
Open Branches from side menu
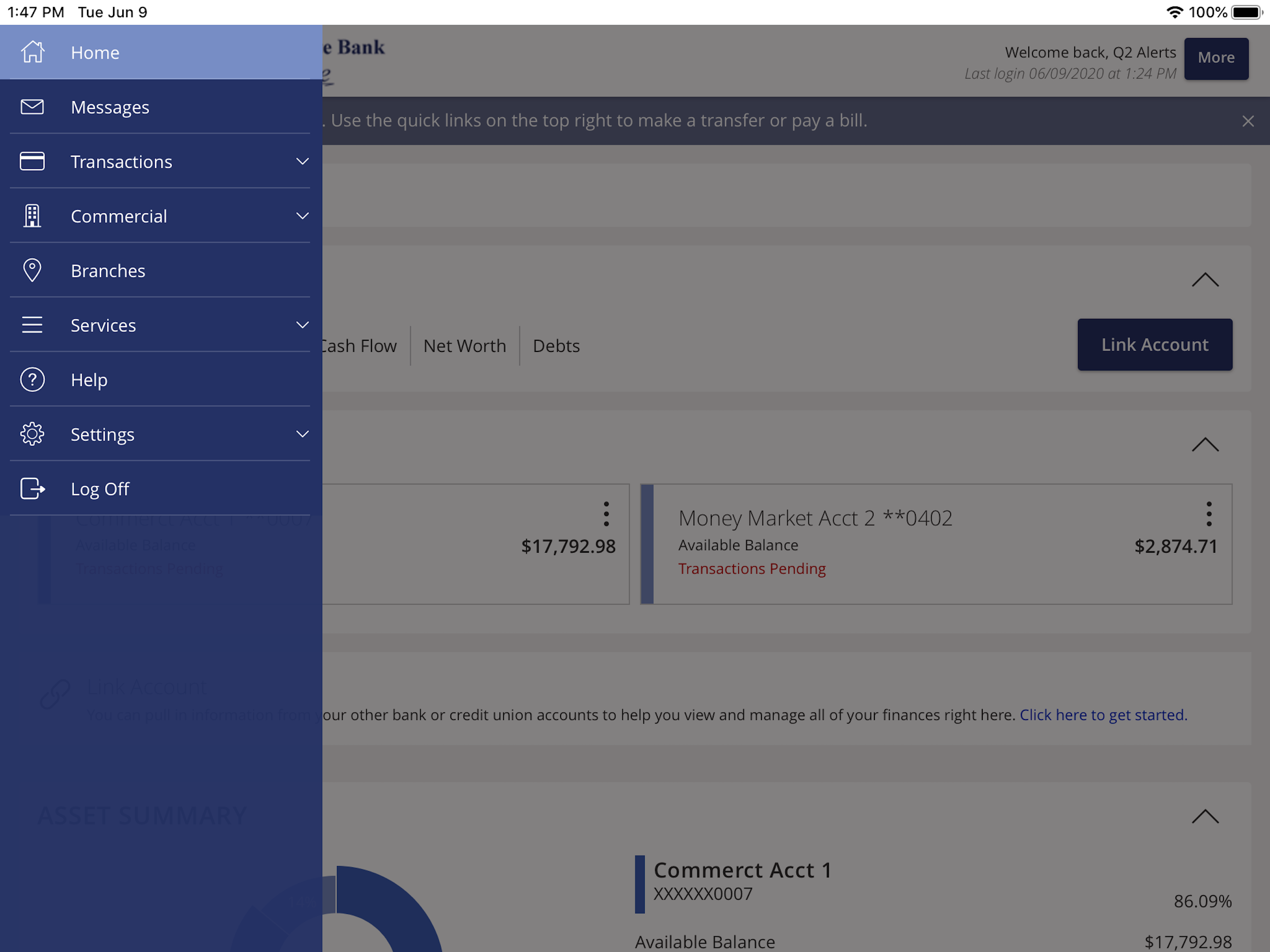coord(161,271)
